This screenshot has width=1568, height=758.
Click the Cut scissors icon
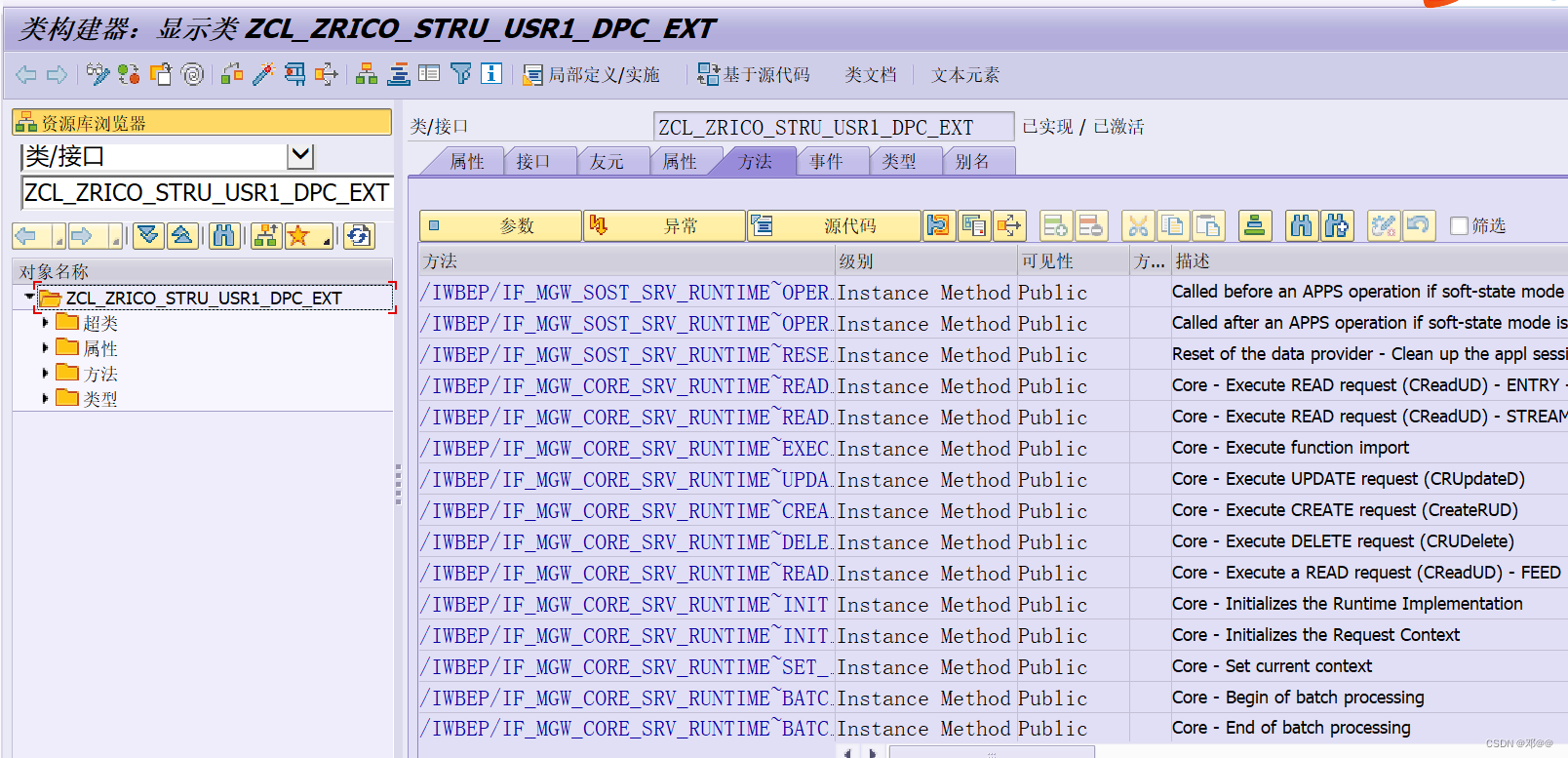pyautogui.click(x=1137, y=226)
